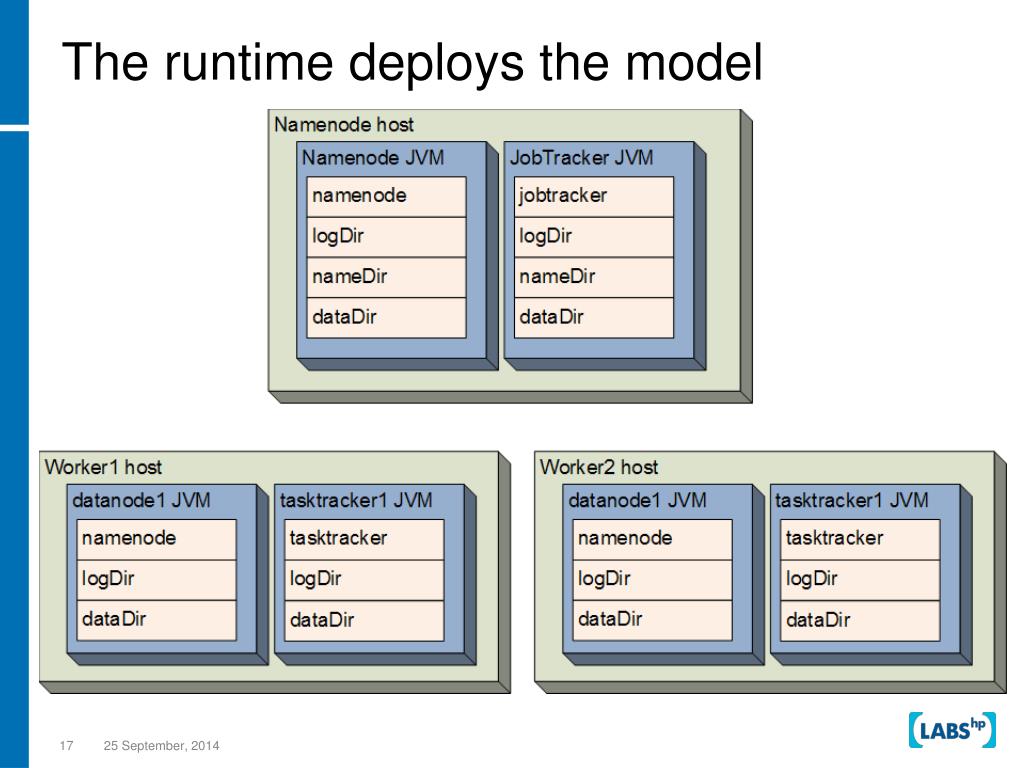
Task: Click logDir inside Namenode JVM
Action: pyautogui.click(x=387, y=237)
